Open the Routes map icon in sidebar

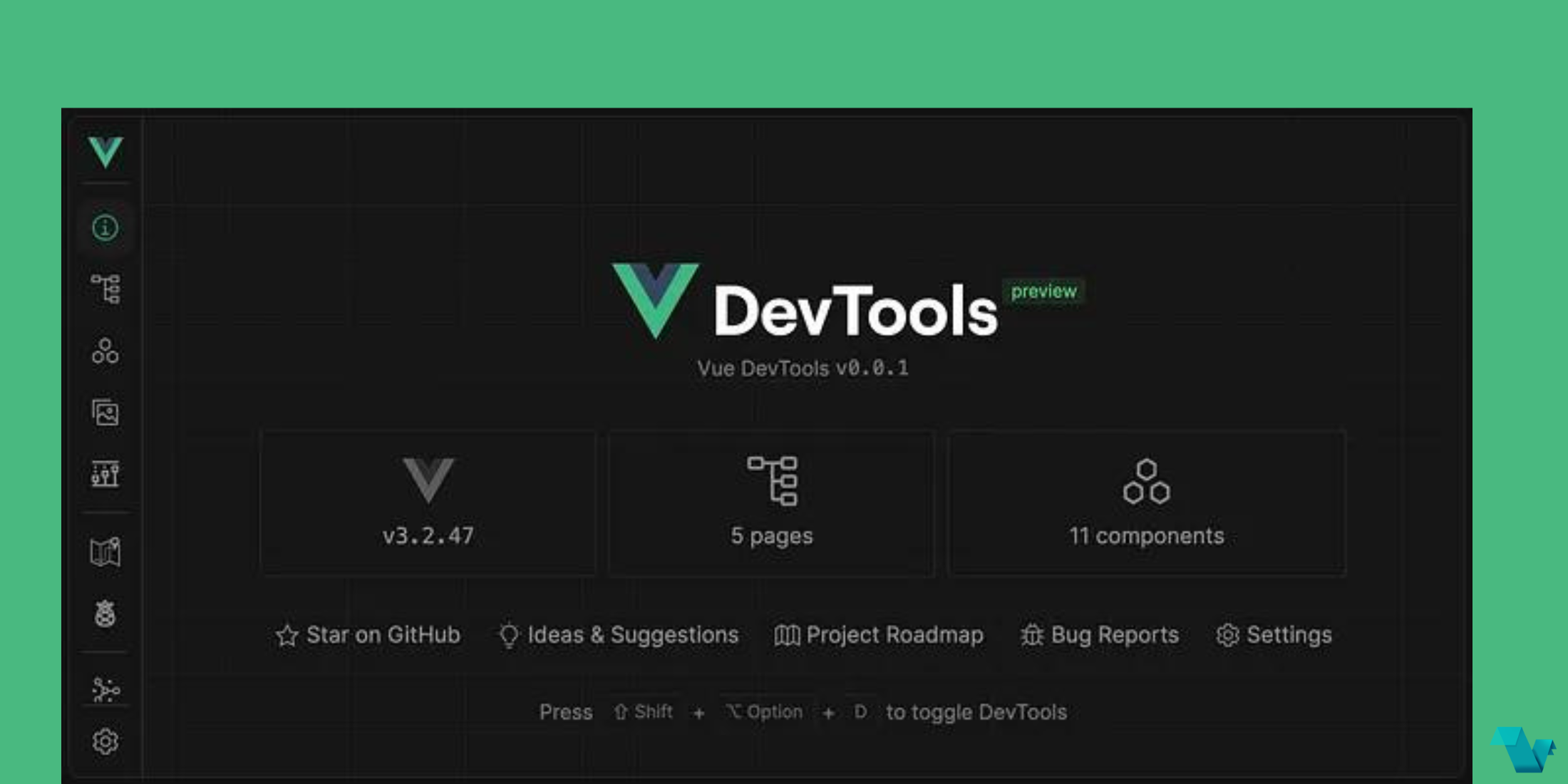105,552
